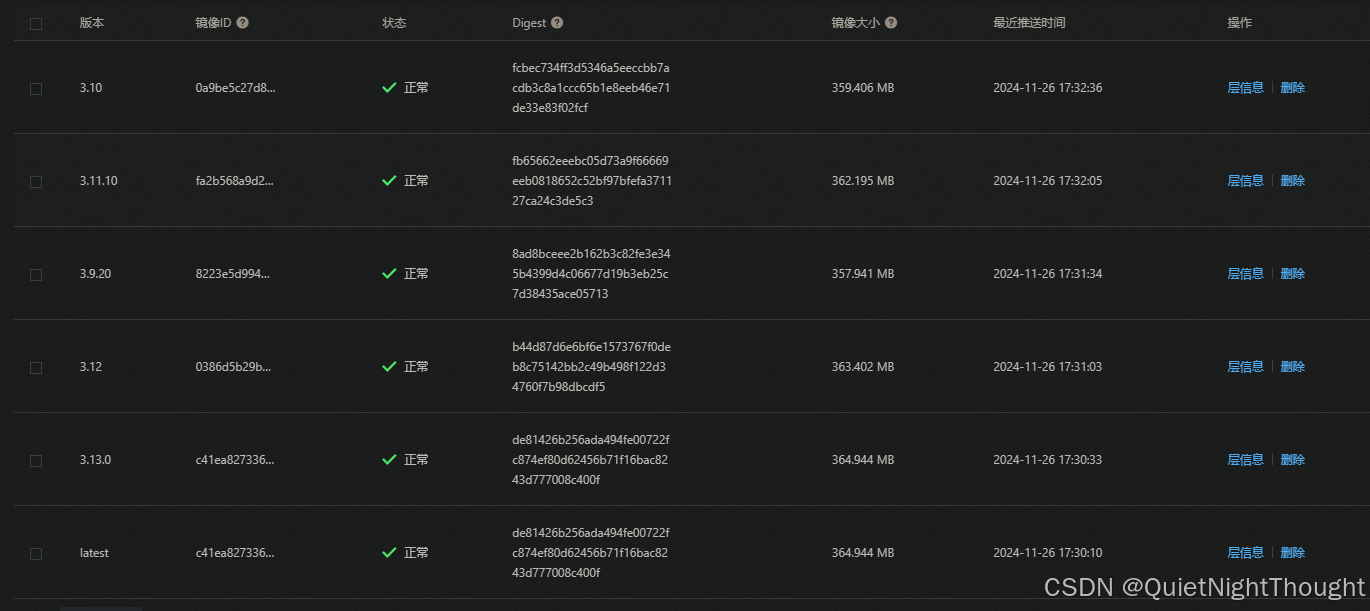Open 层信息 for version 3.12
This screenshot has width=1370, height=611.
click(1245, 367)
